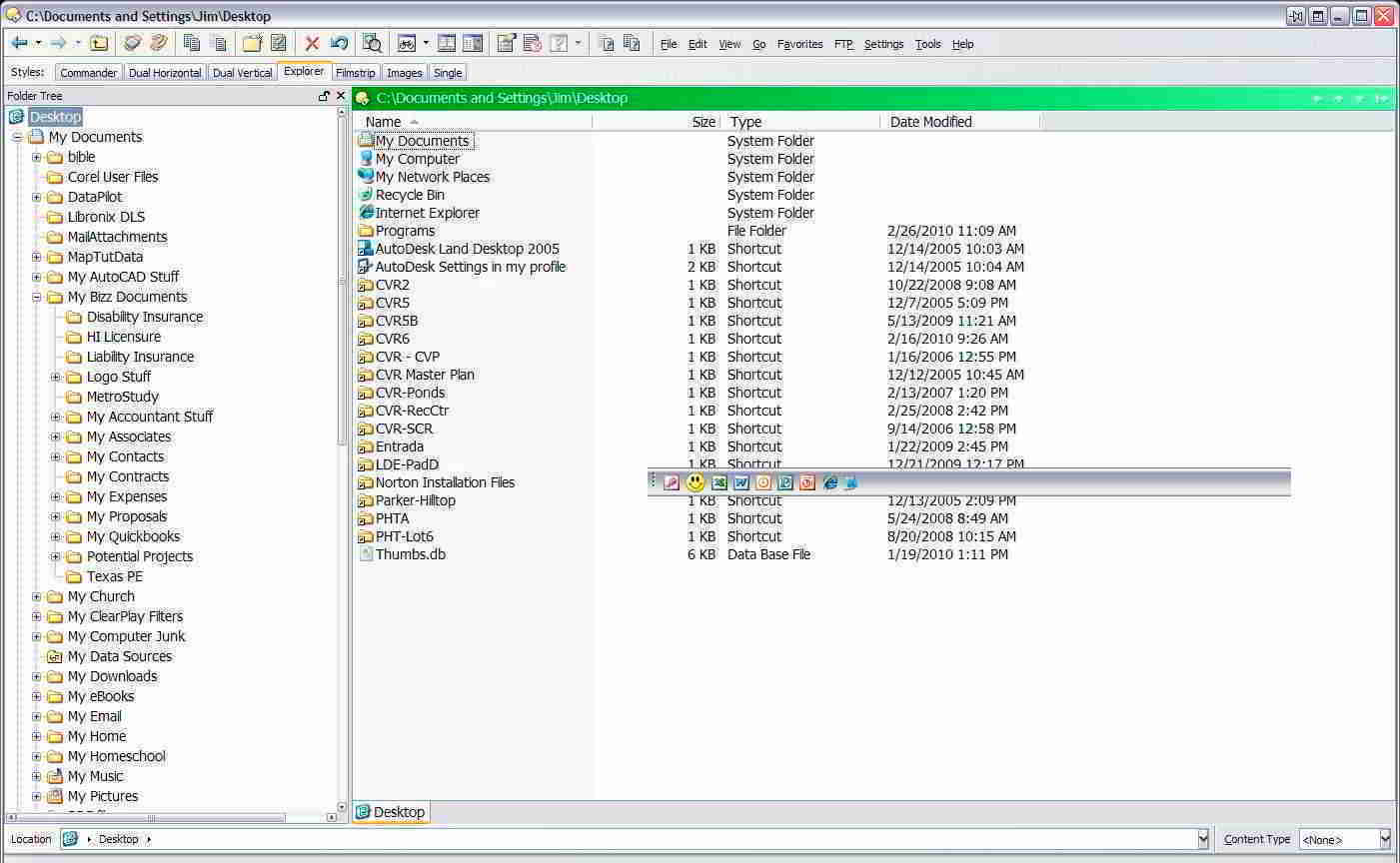Screen dimensions: 1400x863
Task: Go up one folder level
Action: pyautogui.click(x=99, y=43)
